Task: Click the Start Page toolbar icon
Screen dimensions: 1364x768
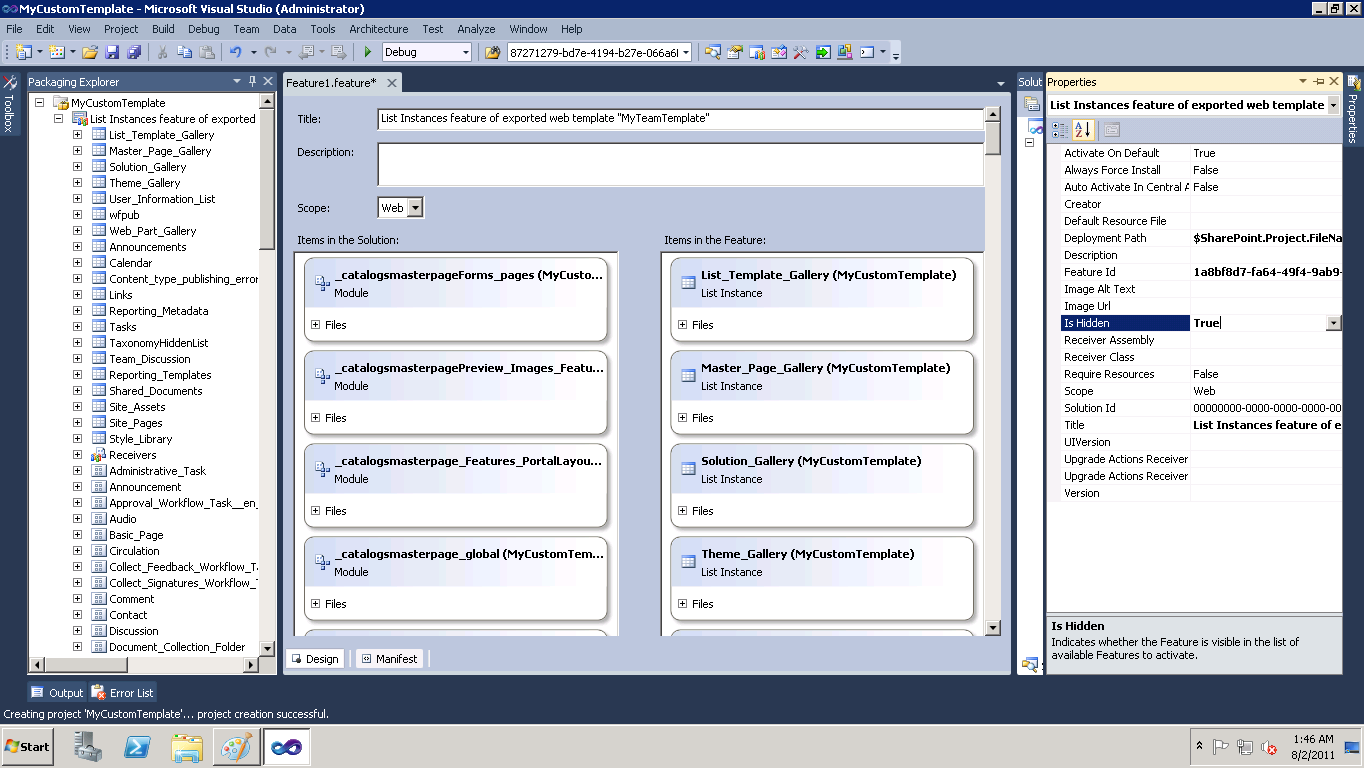Action: (x=823, y=52)
